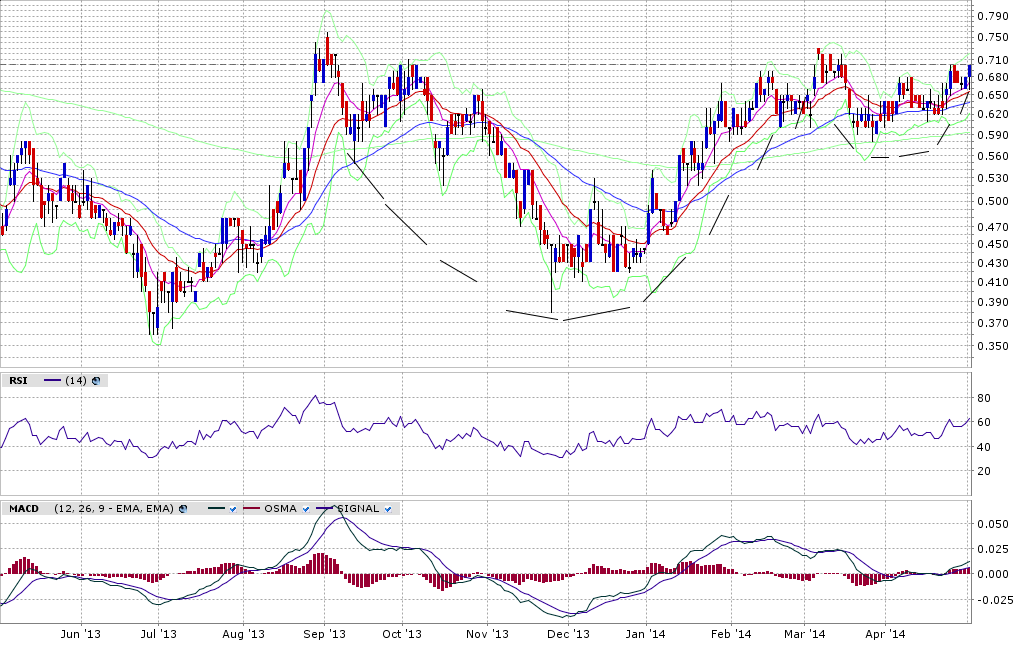The width and height of the screenshot is (1022, 648).
Task: Click the 0.790 price axis label
Action: click(991, 16)
